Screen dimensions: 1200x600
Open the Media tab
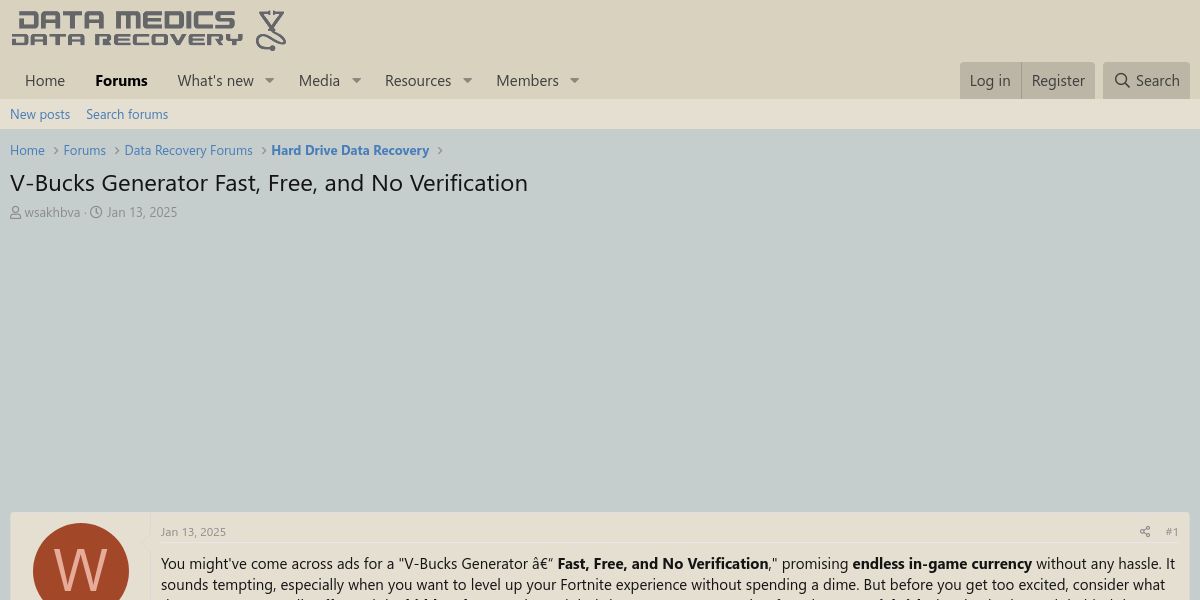coord(319,81)
